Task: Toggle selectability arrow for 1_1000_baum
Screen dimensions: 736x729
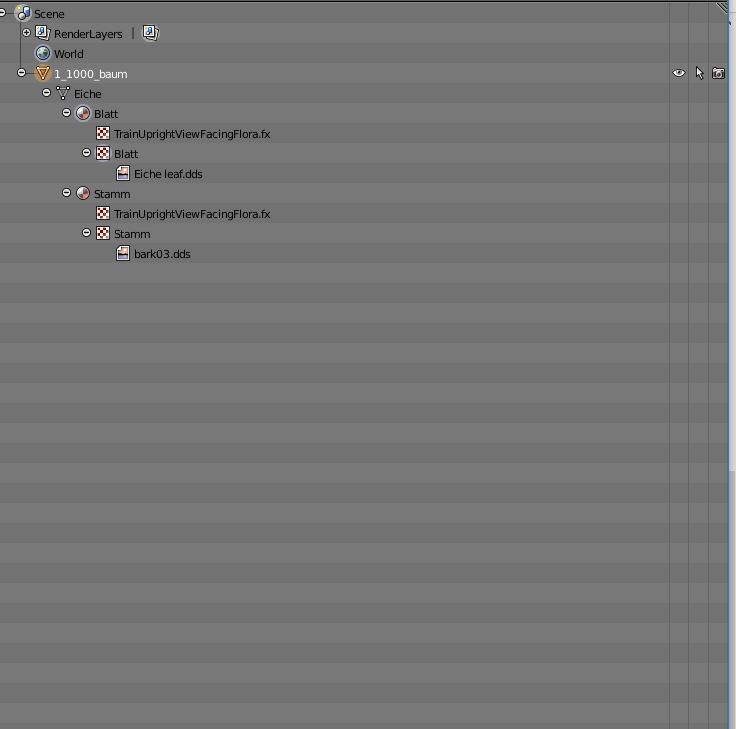Action: (699, 73)
